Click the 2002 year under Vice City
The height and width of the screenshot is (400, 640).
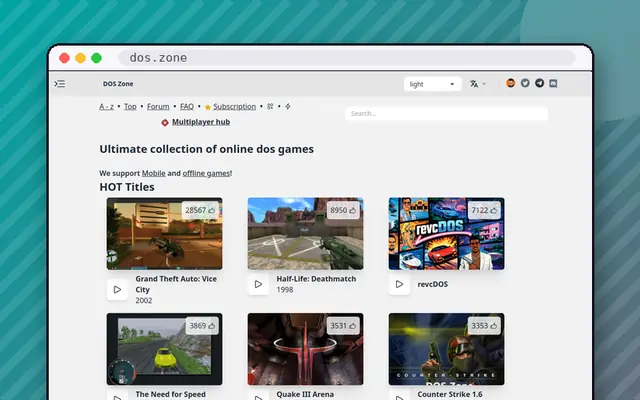pos(144,300)
